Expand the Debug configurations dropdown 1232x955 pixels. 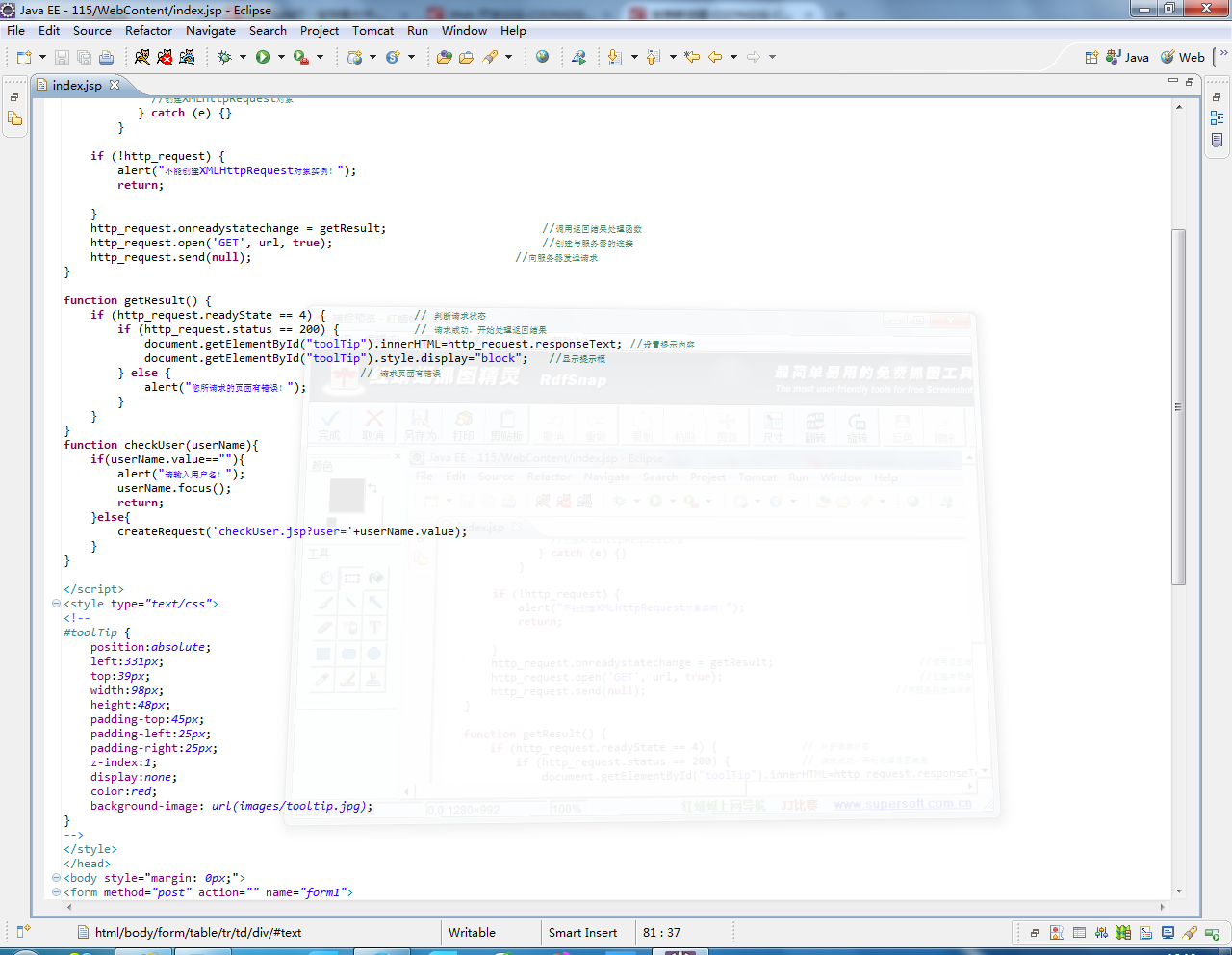pyautogui.click(x=243, y=57)
